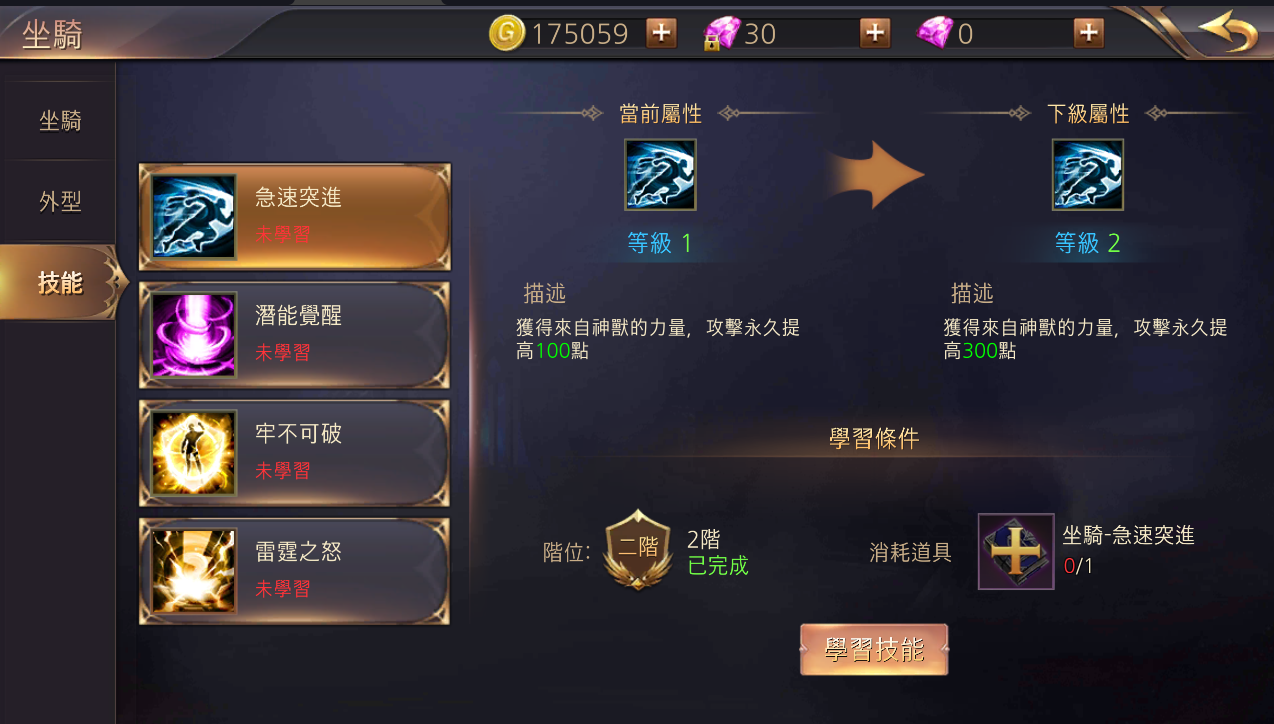Viewport: 1274px width, 724px height.
Task: Click the 坐騎 title in header
Action: point(52,34)
